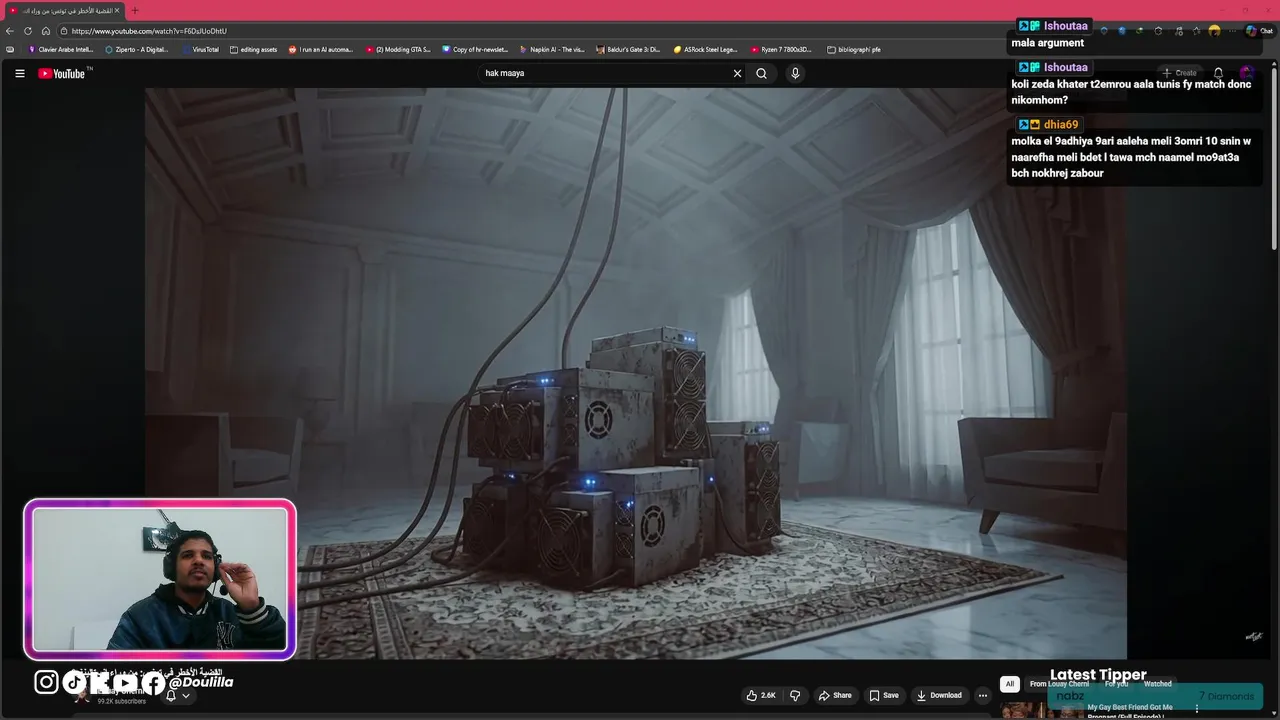1280x720 pixels.
Task: Open the 'Ziperto - A Digital...' bookmark
Action: pyautogui.click(x=137, y=49)
